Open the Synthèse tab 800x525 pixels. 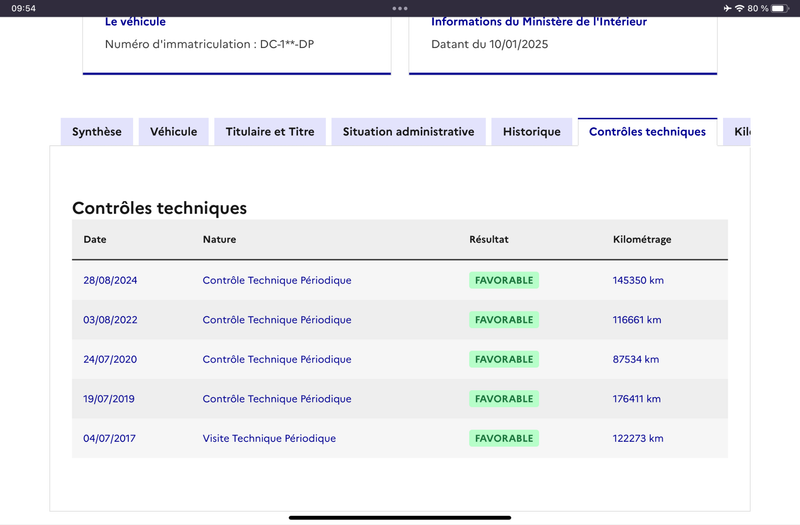coord(97,132)
